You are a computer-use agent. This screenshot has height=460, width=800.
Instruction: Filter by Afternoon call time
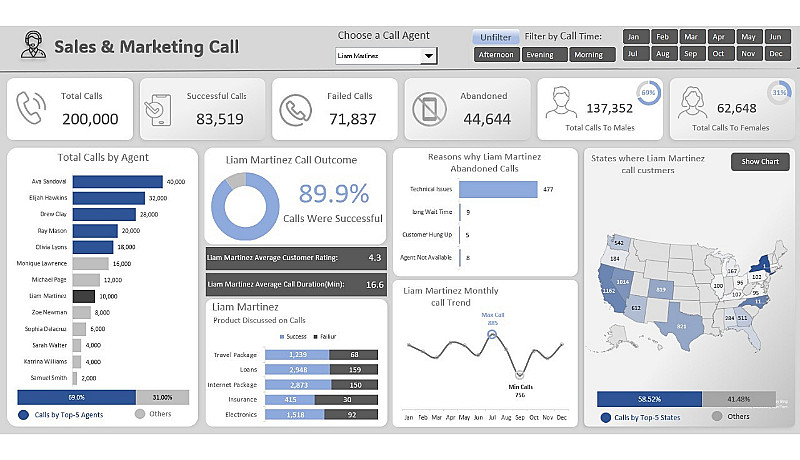click(x=496, y=55)
